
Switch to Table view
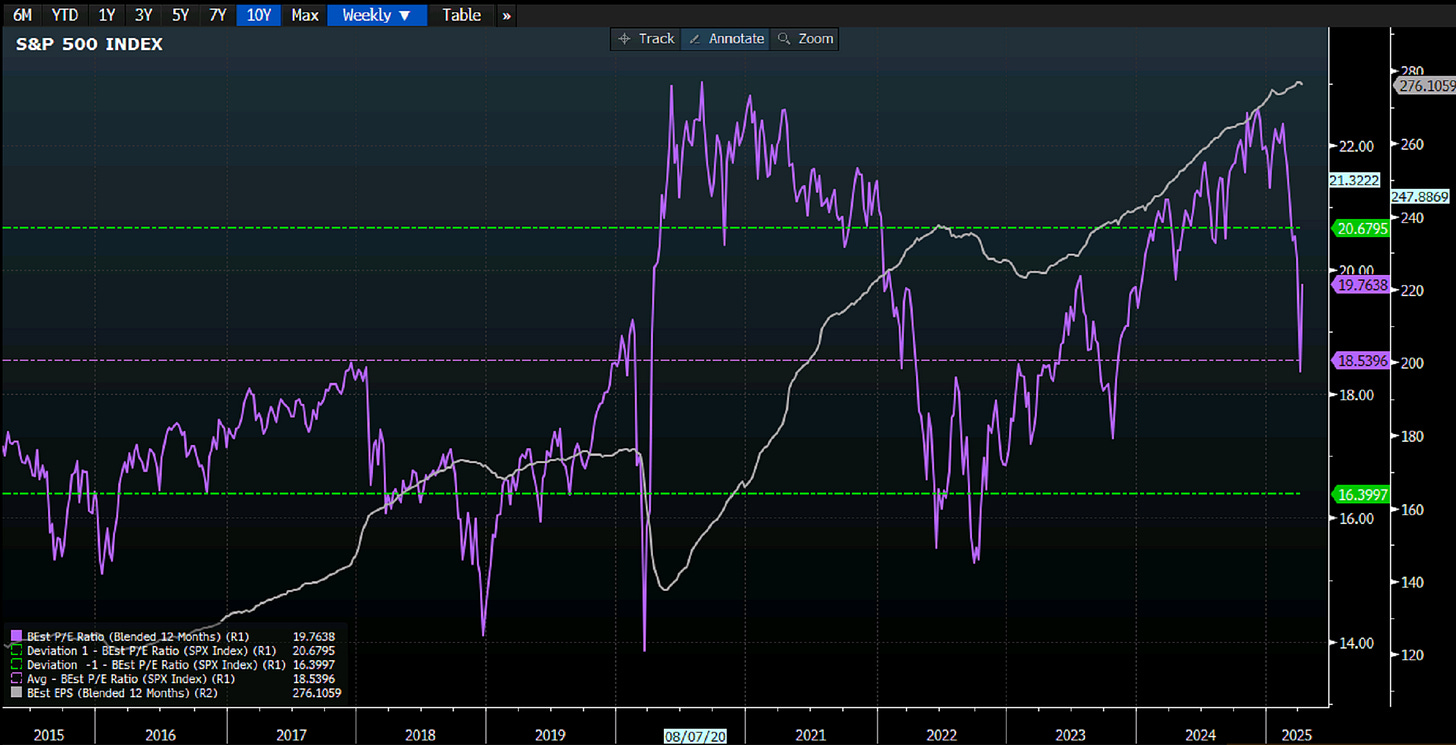coord(462,15)
